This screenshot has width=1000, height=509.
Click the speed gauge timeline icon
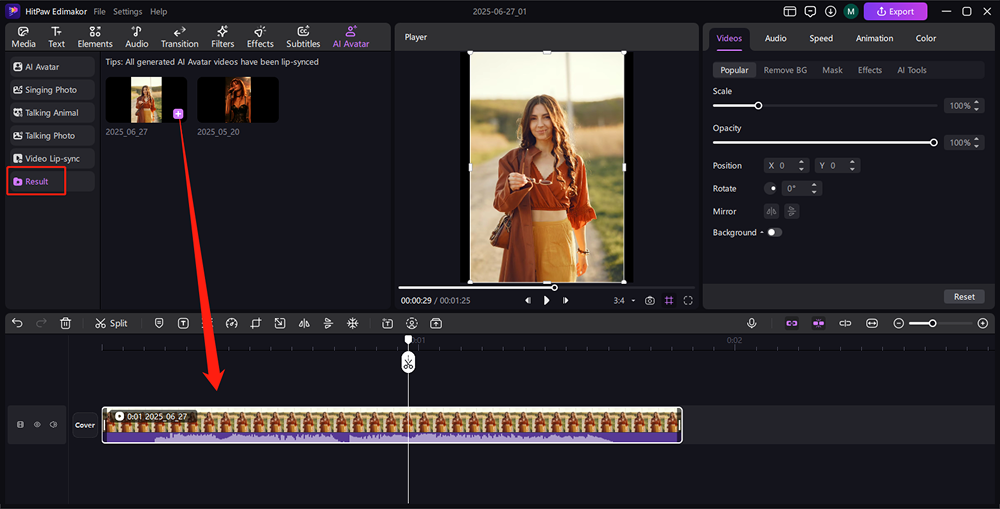click(232, 323)
